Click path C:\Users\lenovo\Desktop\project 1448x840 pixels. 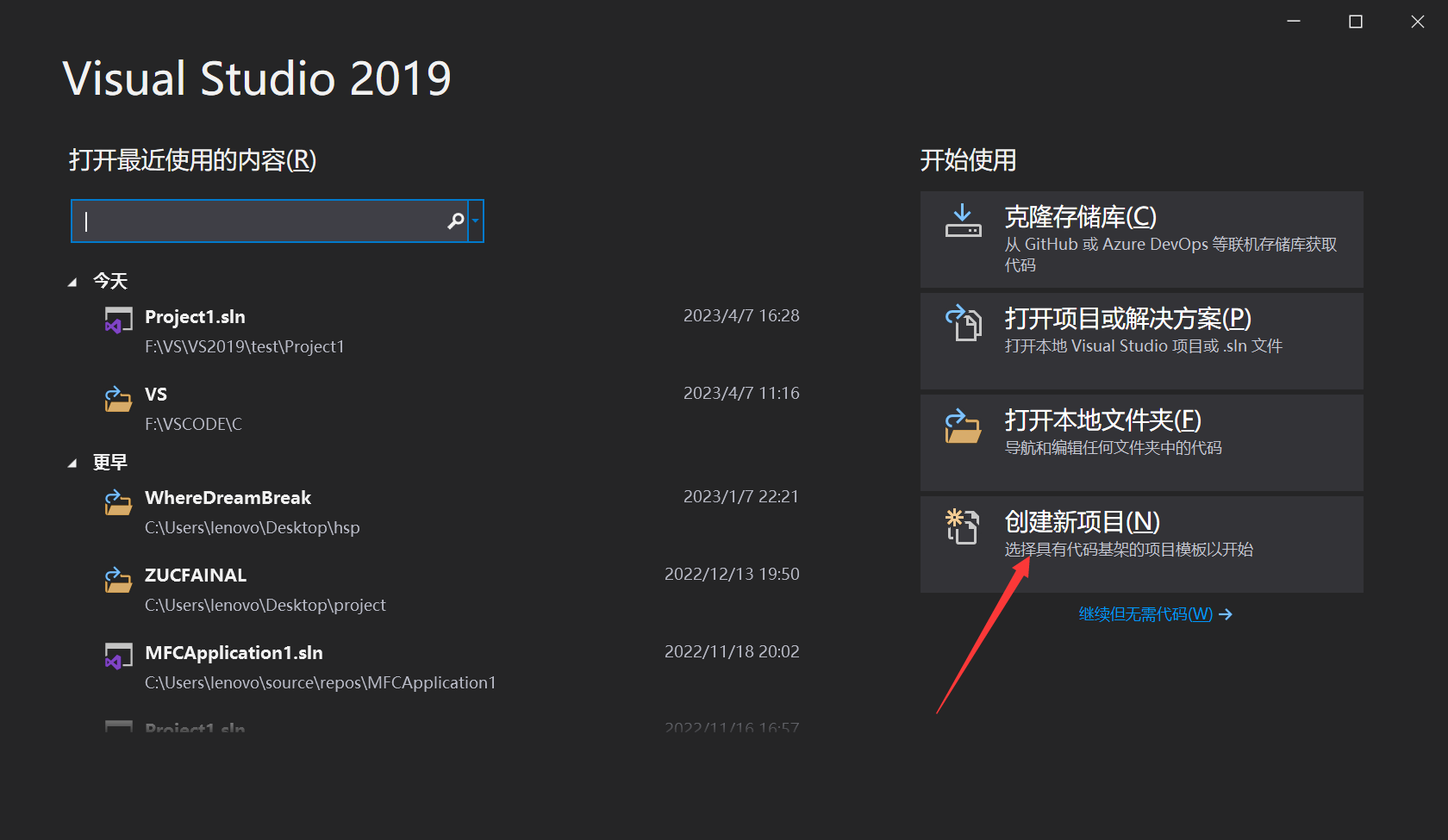[265, 605]
